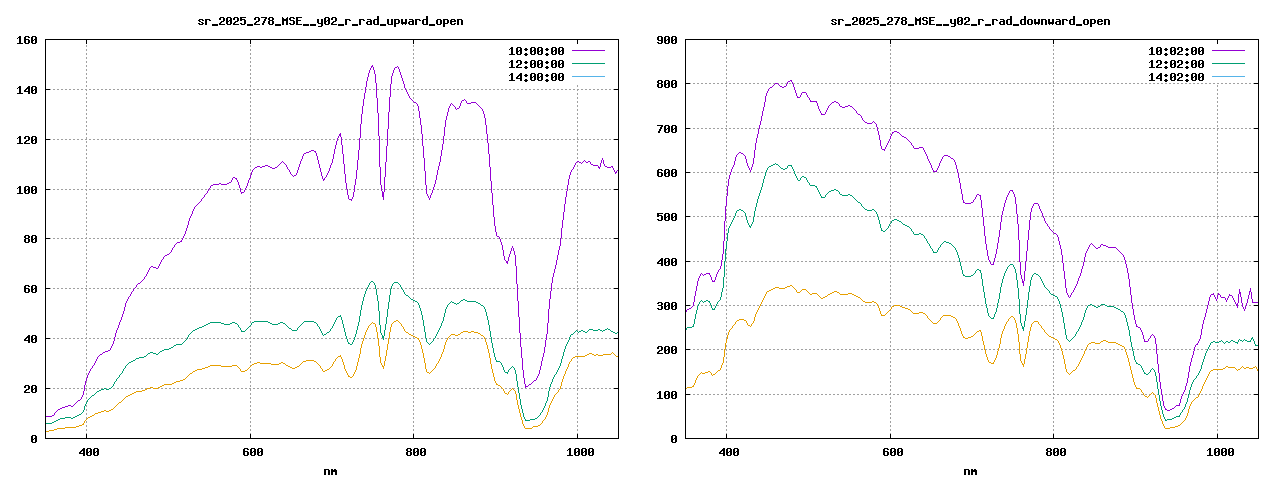Click the 600 tick on right chart x-axis
Screen dimensions: 1280x480
(x=891, y=453)
